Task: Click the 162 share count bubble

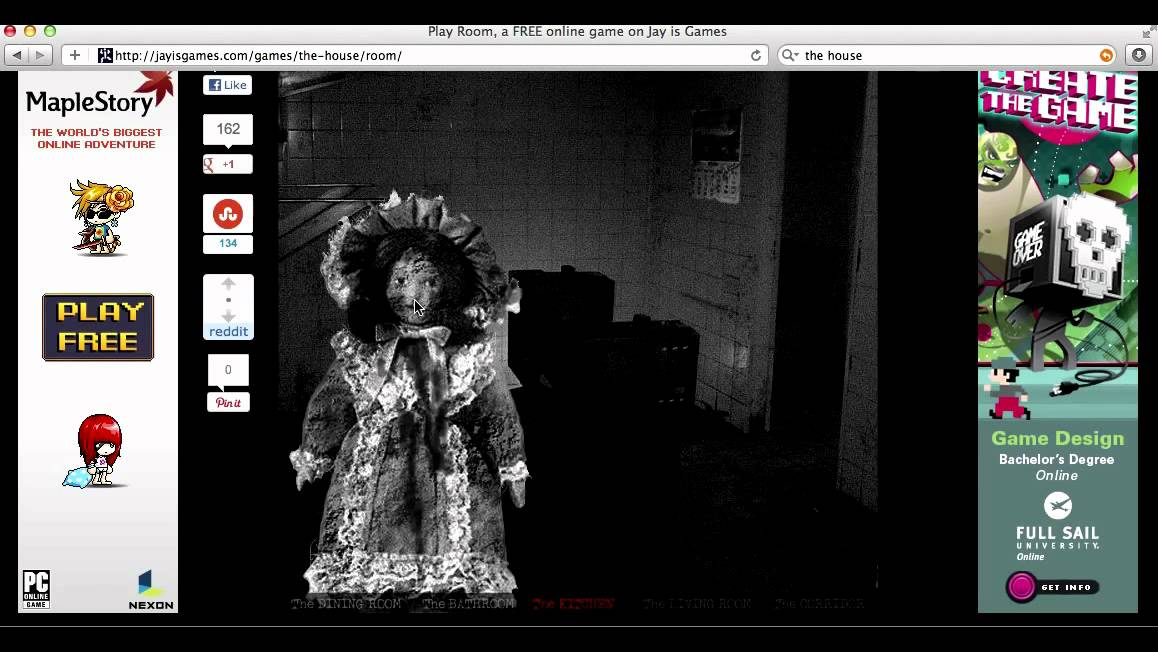Action: pyautogui.click(x=227, y=129)
